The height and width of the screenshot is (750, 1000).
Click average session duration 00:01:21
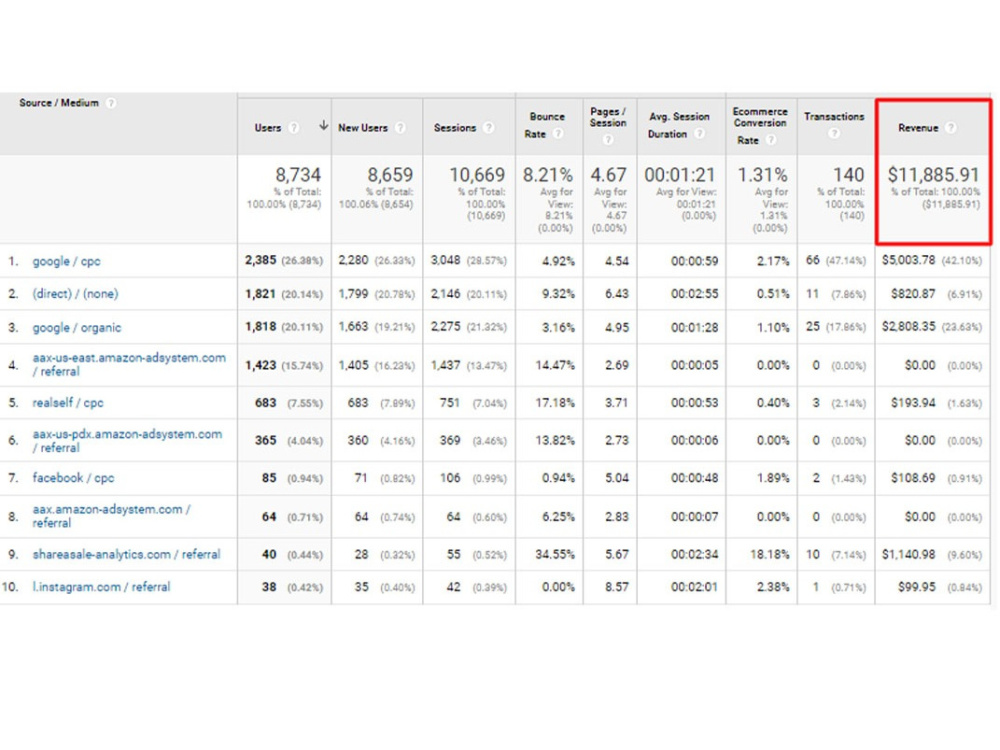pyautogui.click(x=680, y=174)
